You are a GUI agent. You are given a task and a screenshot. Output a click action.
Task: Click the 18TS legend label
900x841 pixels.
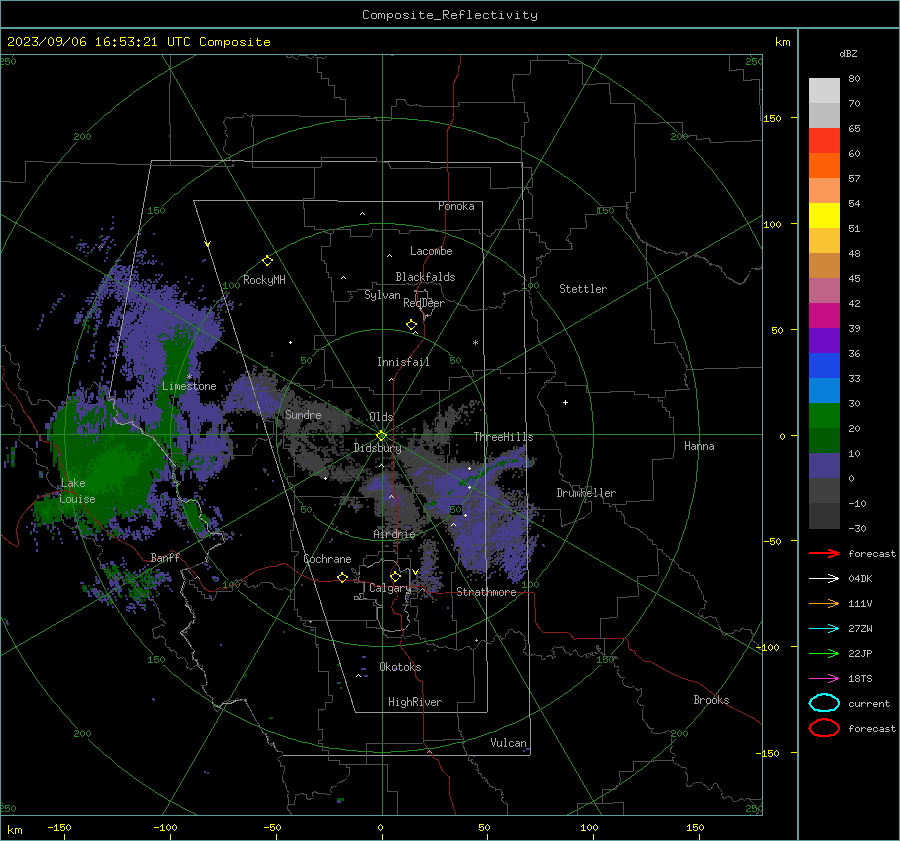(860, 679)
